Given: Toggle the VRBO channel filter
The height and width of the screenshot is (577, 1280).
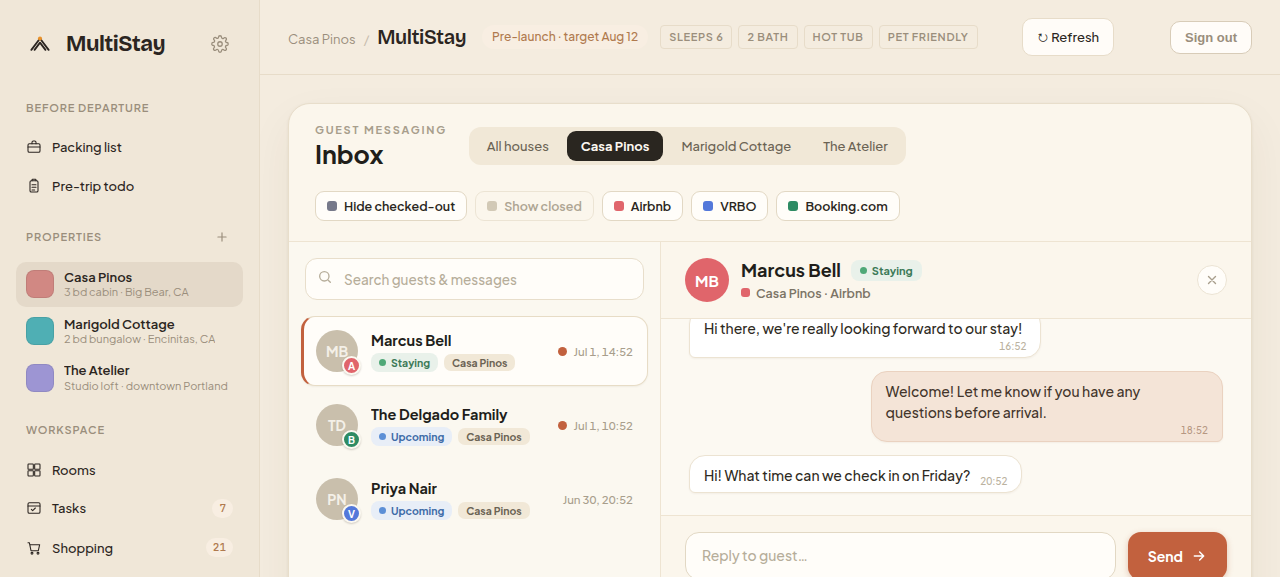Looking at the screenshot, I should pos(730,206).
